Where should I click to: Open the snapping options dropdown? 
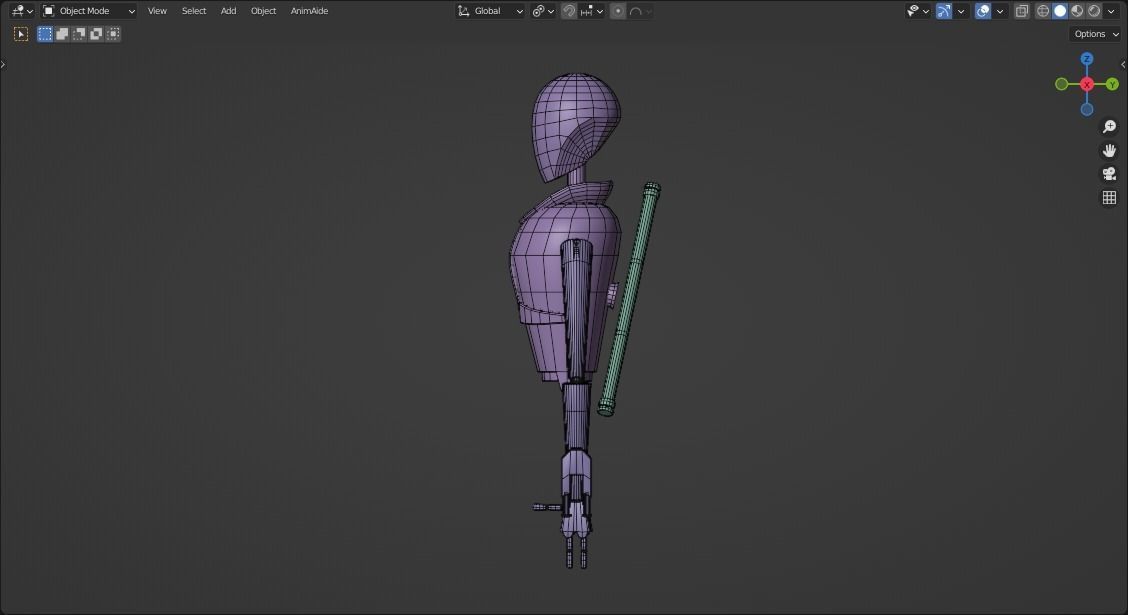coord(592,11)
